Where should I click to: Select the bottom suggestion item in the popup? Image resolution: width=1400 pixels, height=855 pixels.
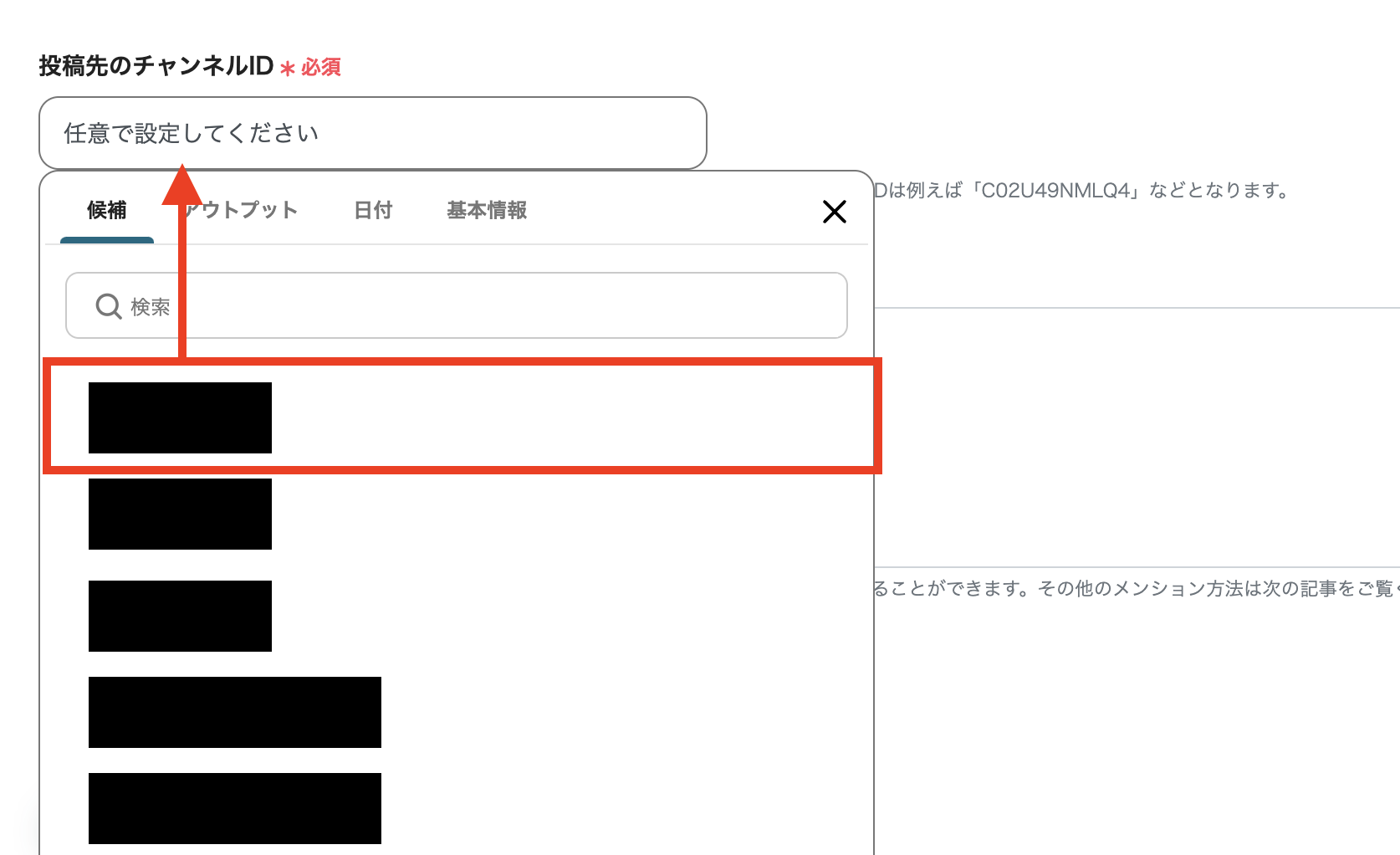pos(234,808)
